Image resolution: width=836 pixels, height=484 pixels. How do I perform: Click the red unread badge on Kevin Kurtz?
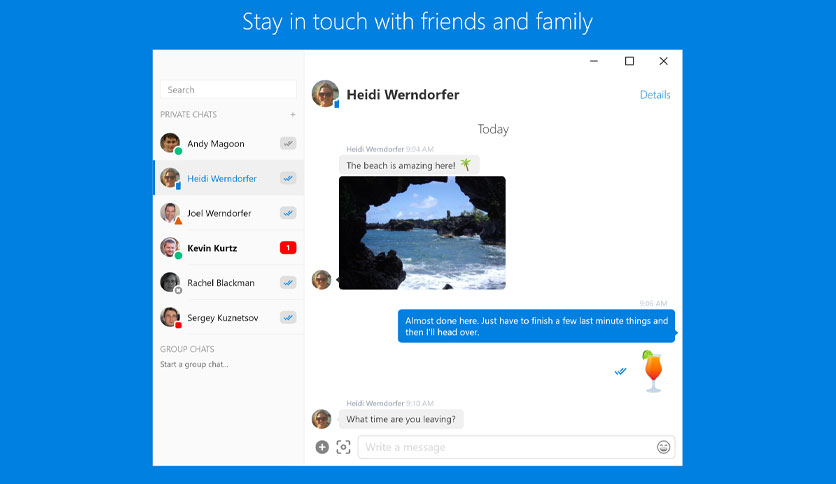coord(288,248)
